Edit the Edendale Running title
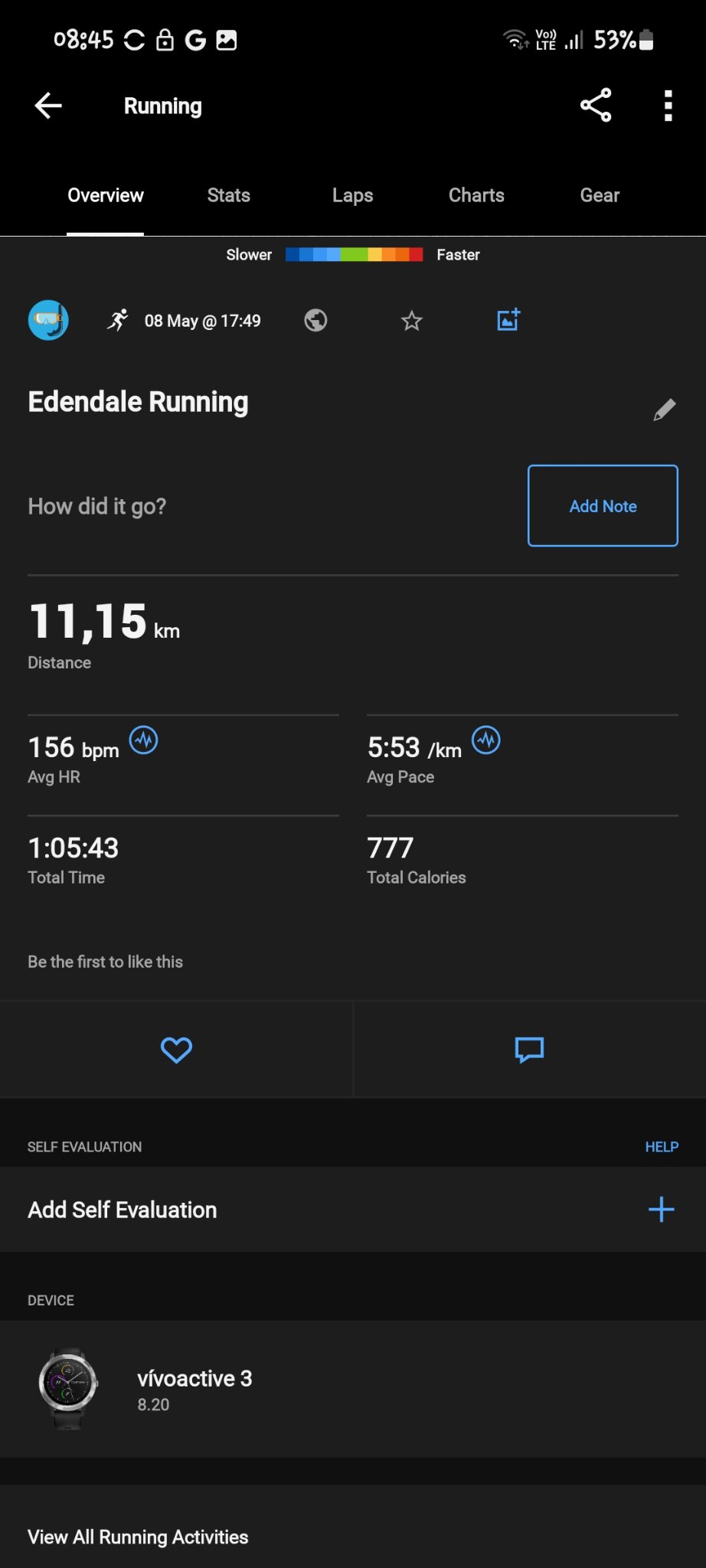706x1568 pixels. [x=664, y=410]
